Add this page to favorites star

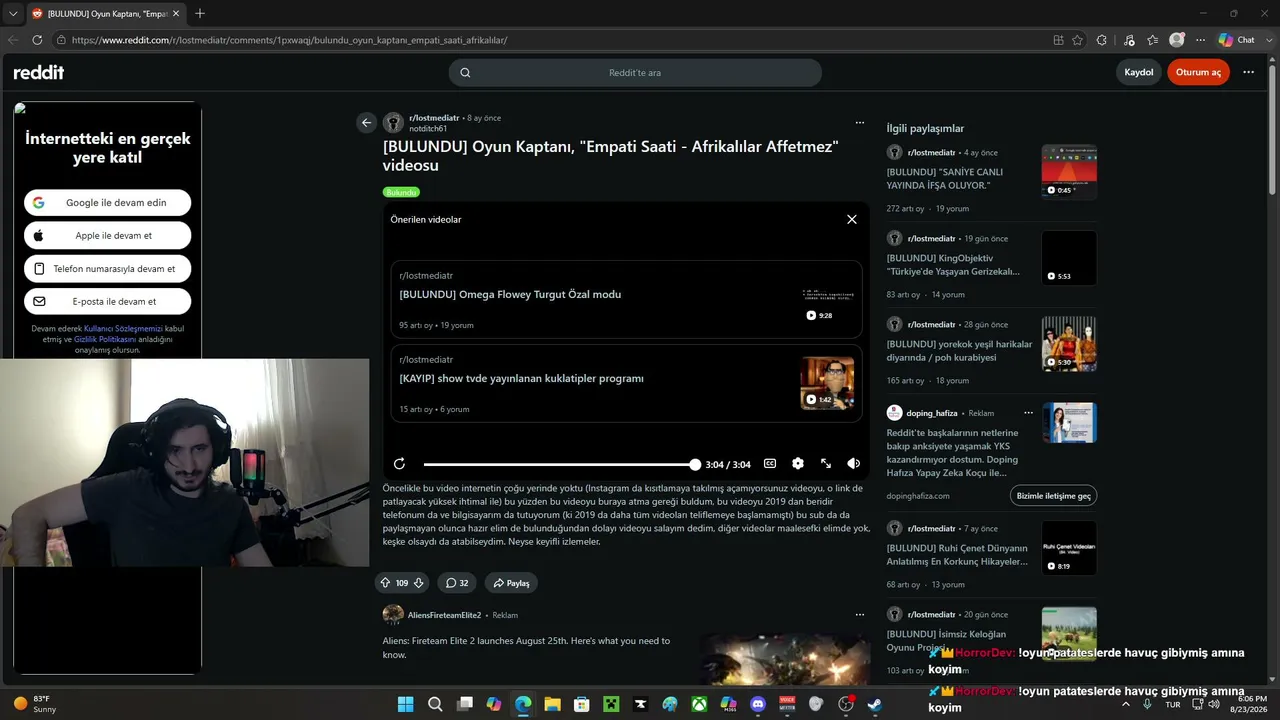(1077, 40)
